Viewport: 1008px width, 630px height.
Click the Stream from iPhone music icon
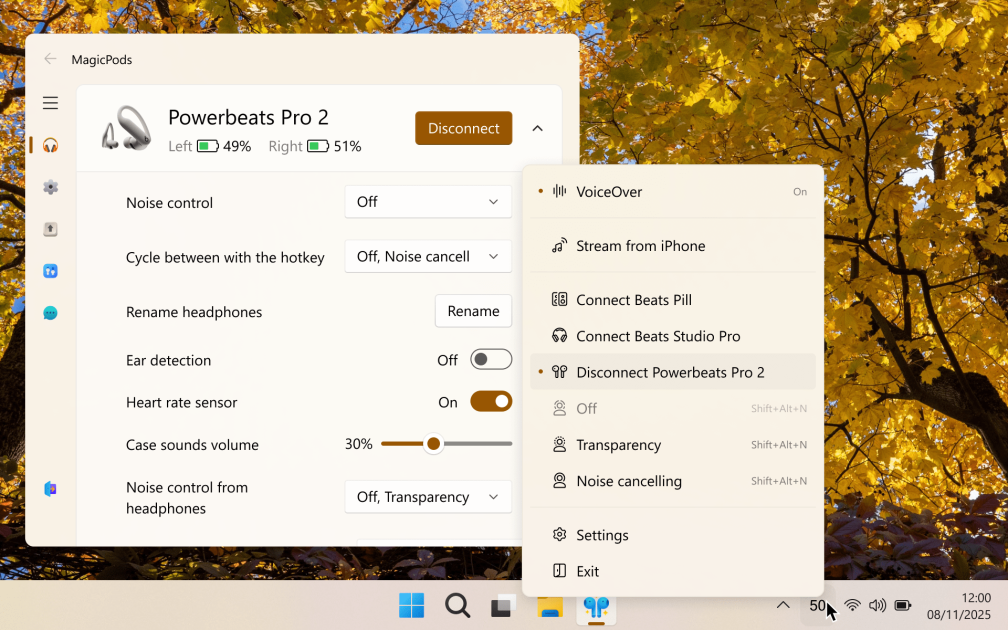pyautogui.click(x=559, y=246)
